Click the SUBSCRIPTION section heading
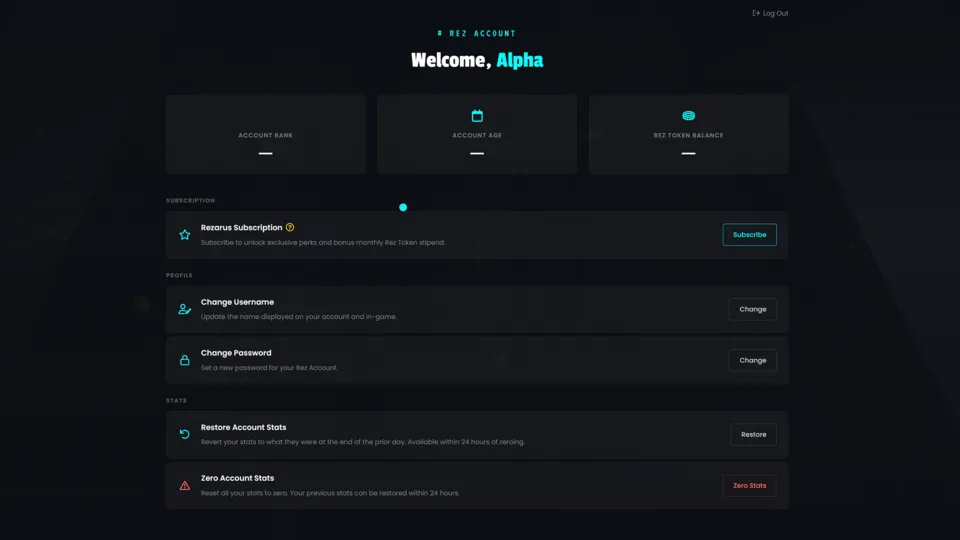 190,201
